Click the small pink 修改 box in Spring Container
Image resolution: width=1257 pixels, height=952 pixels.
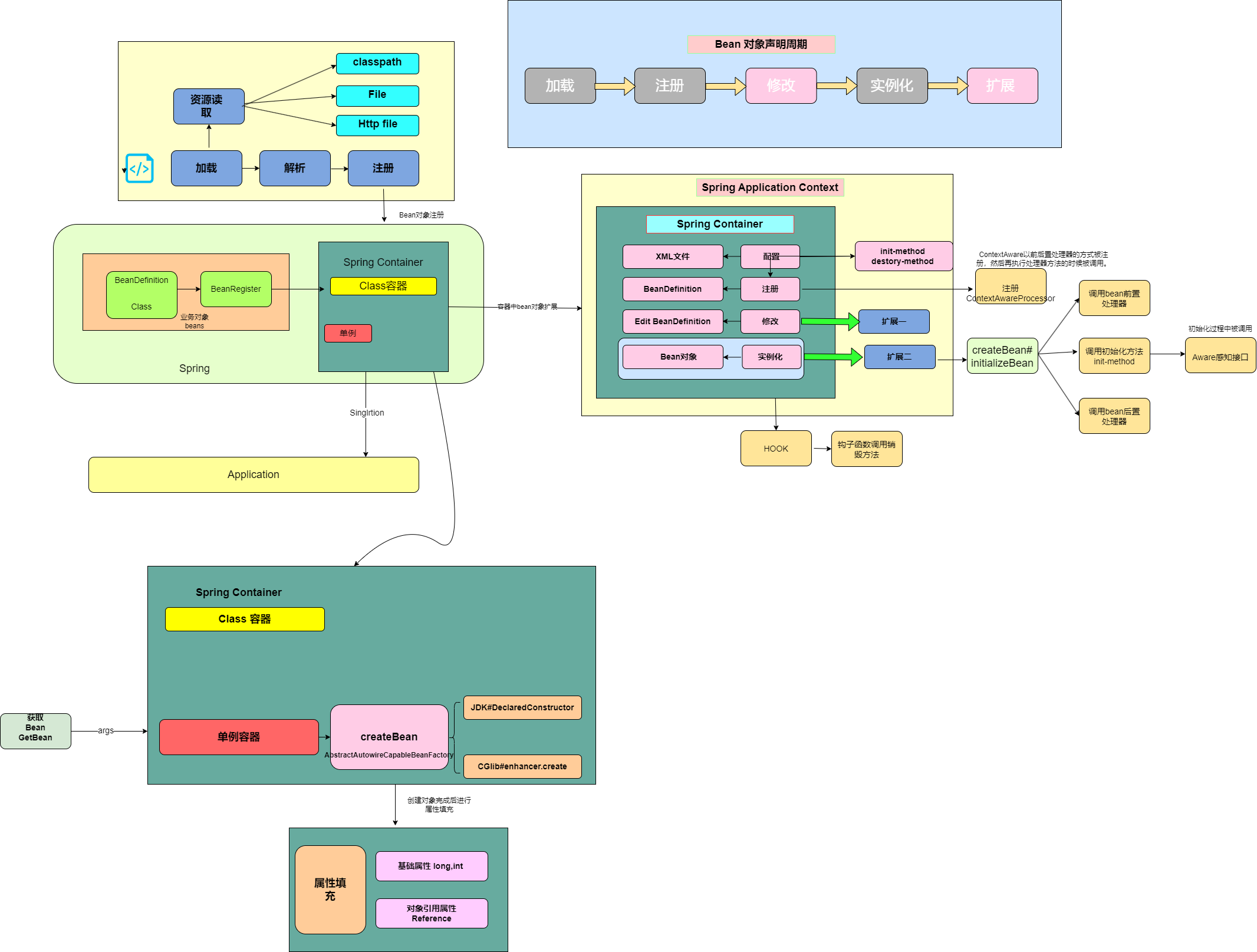pyautogui.click(x=770, y=321)
